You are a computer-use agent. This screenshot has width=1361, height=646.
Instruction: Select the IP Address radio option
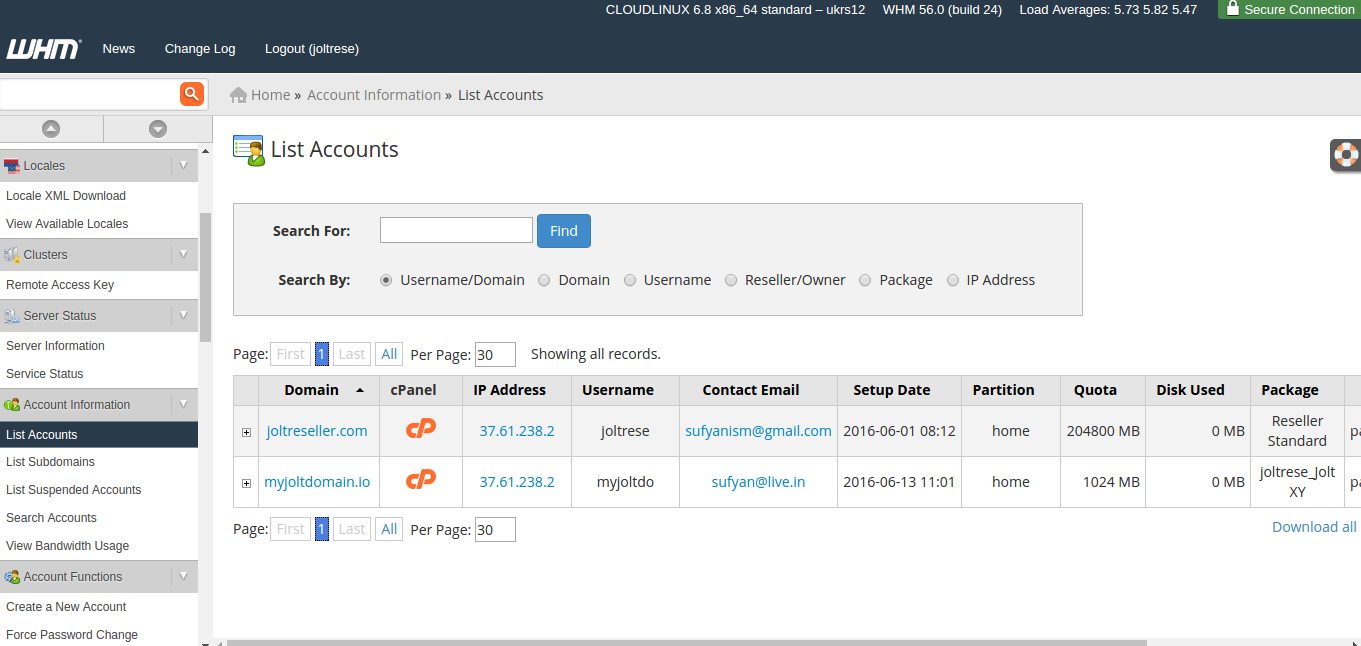953,280
